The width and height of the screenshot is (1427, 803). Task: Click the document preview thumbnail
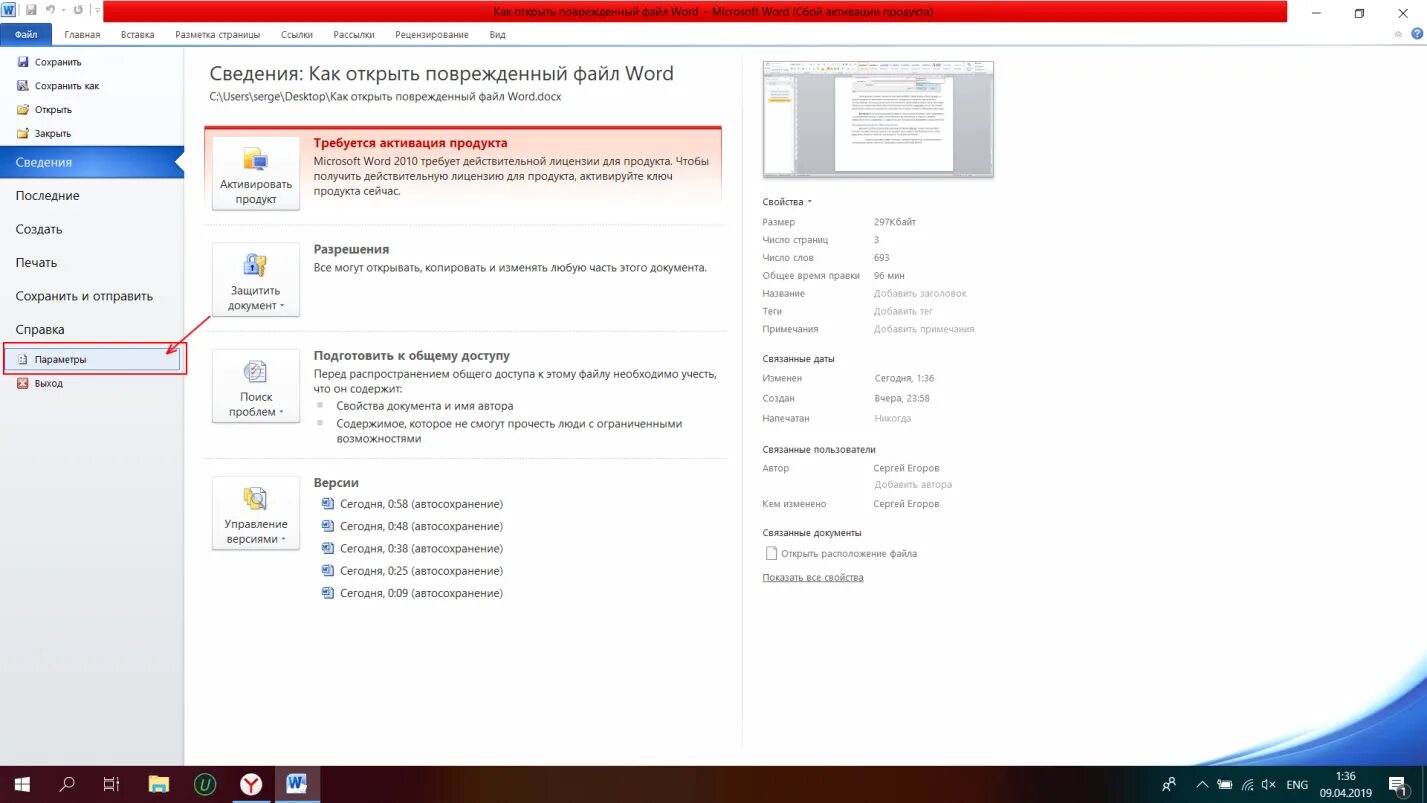point(878,119)
